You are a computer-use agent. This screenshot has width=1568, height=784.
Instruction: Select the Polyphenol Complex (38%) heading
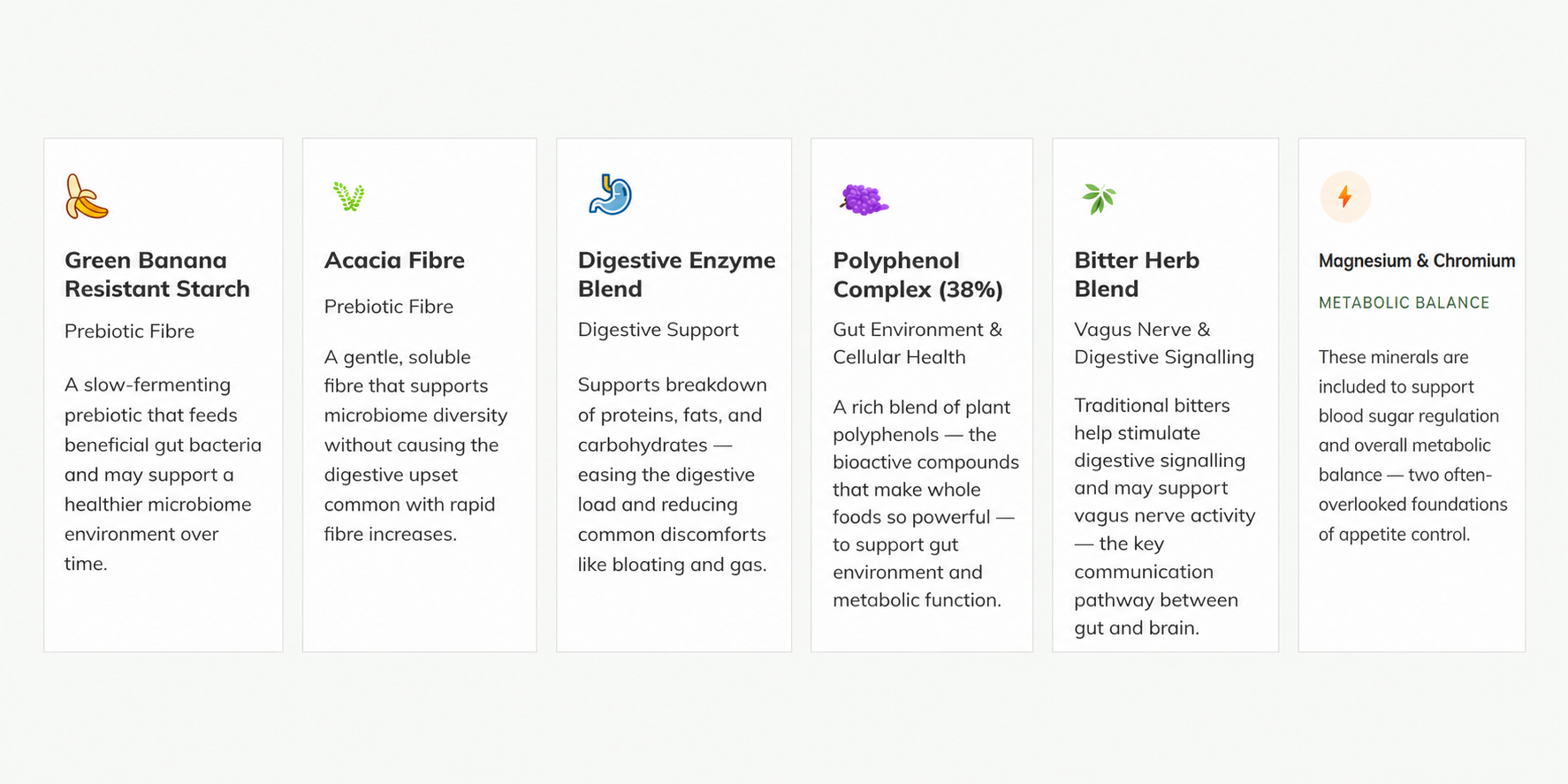(917, 274)
